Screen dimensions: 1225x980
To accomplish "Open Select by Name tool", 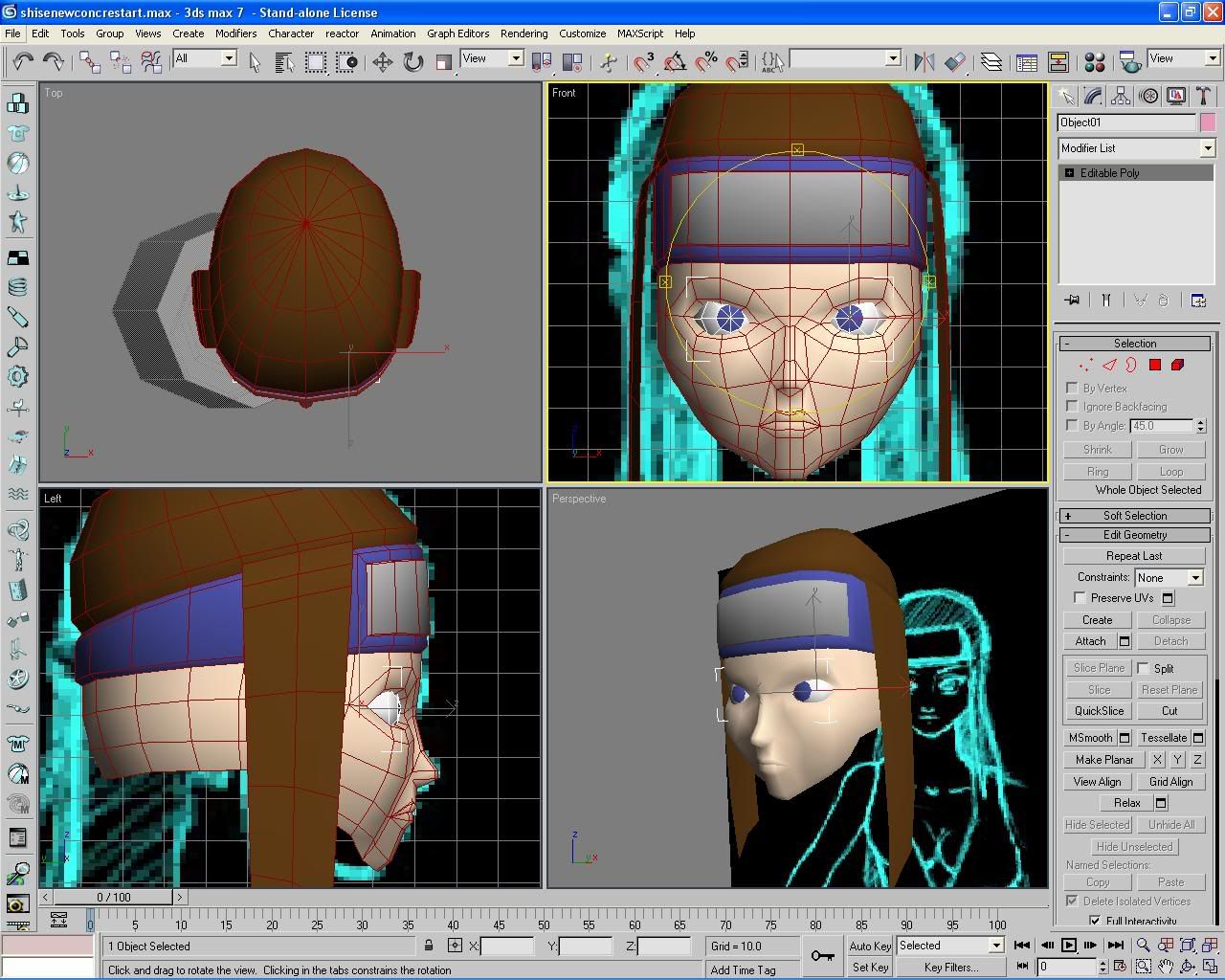I will pyautogui.click(x=284, y=62).
